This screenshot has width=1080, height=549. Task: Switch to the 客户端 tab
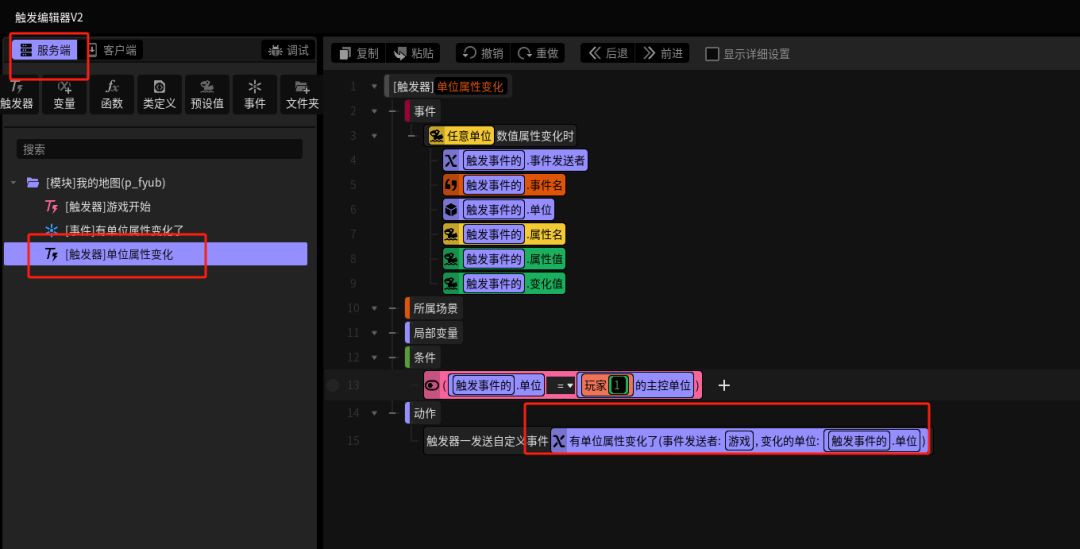112,50
